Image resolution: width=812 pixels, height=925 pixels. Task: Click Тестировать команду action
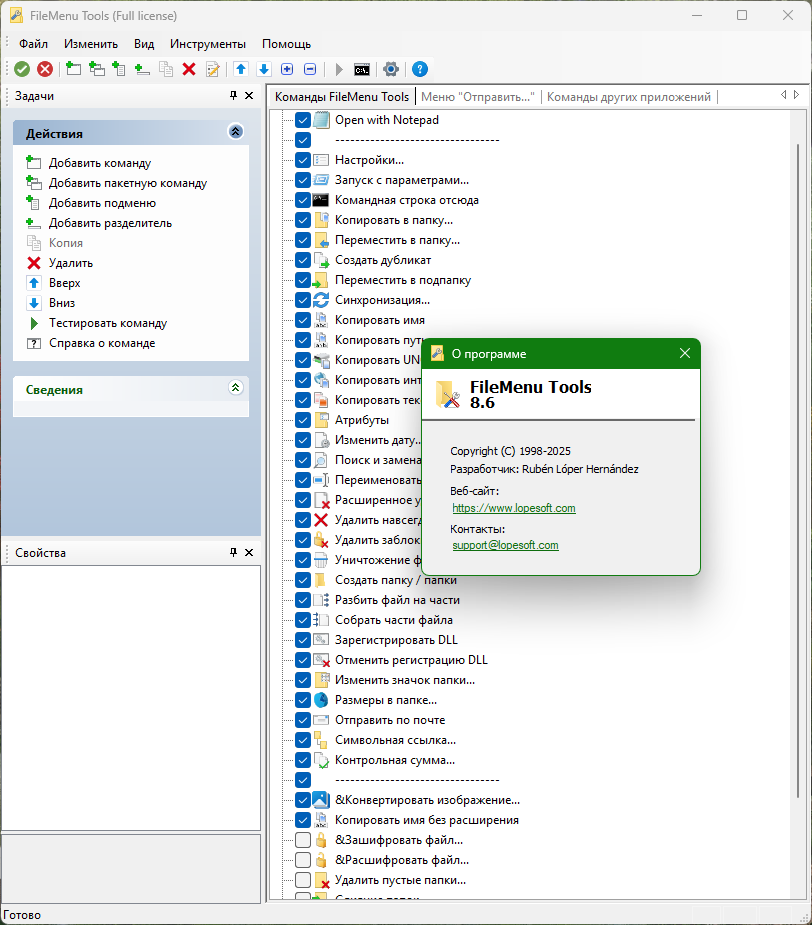coord(107,323)
